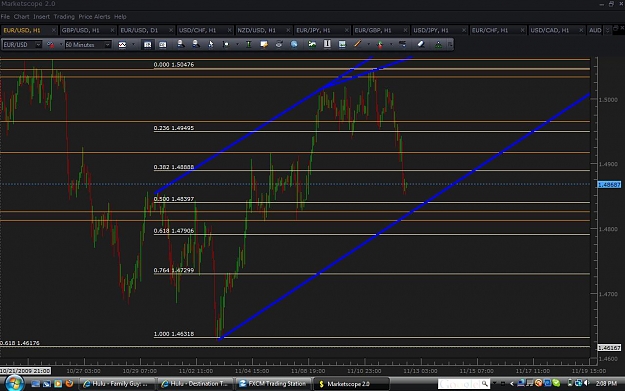Click the refresh arrows toolbar icon
625x391 pixels.
pyautogui.click(x=279, y=45)
